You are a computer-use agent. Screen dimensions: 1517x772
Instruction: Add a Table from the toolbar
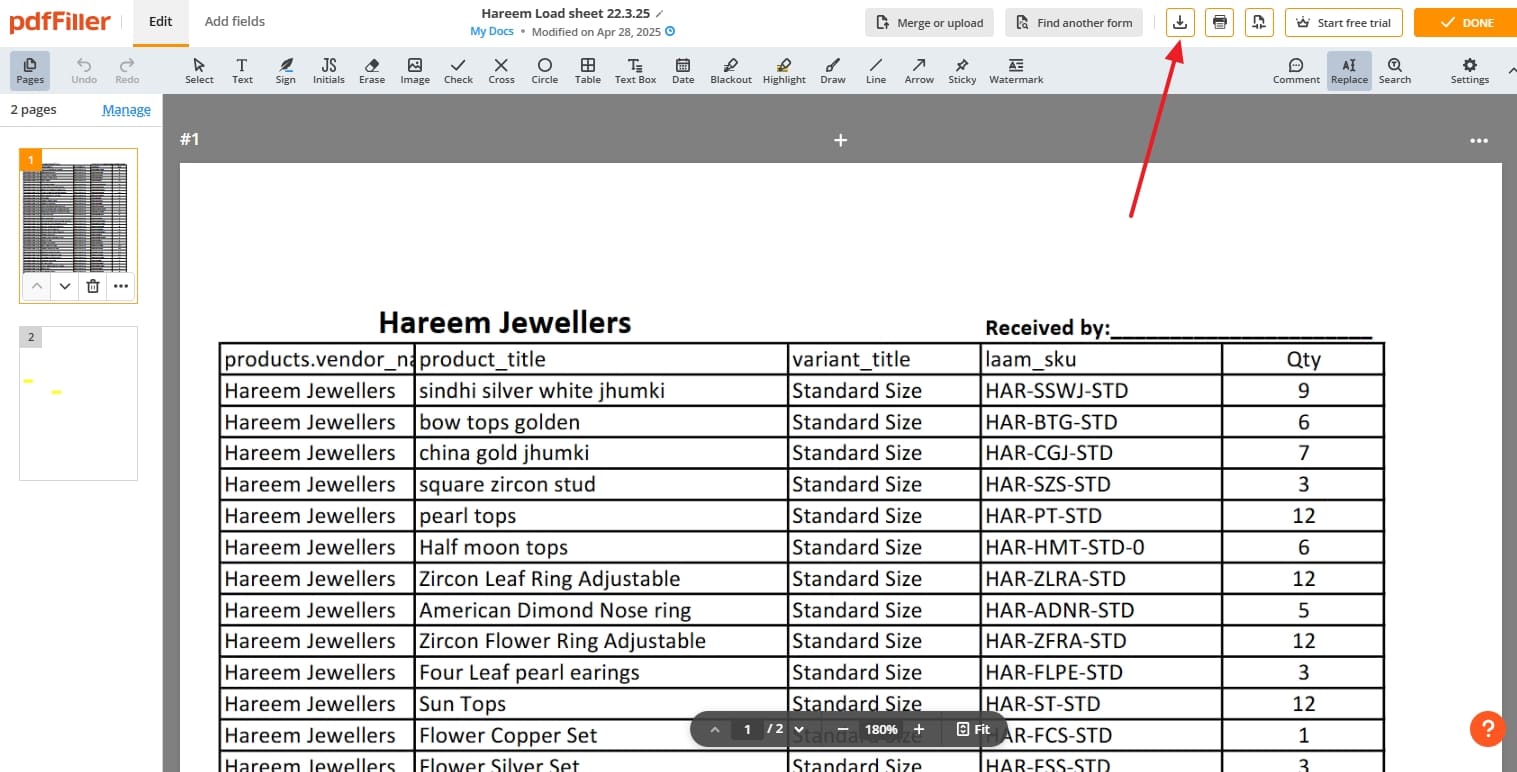pyautogui.click(x=588, y=71)
